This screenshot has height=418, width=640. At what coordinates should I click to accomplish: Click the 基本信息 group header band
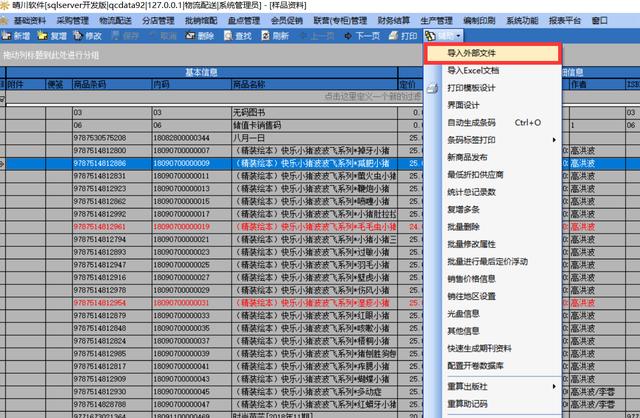point(202,73)
